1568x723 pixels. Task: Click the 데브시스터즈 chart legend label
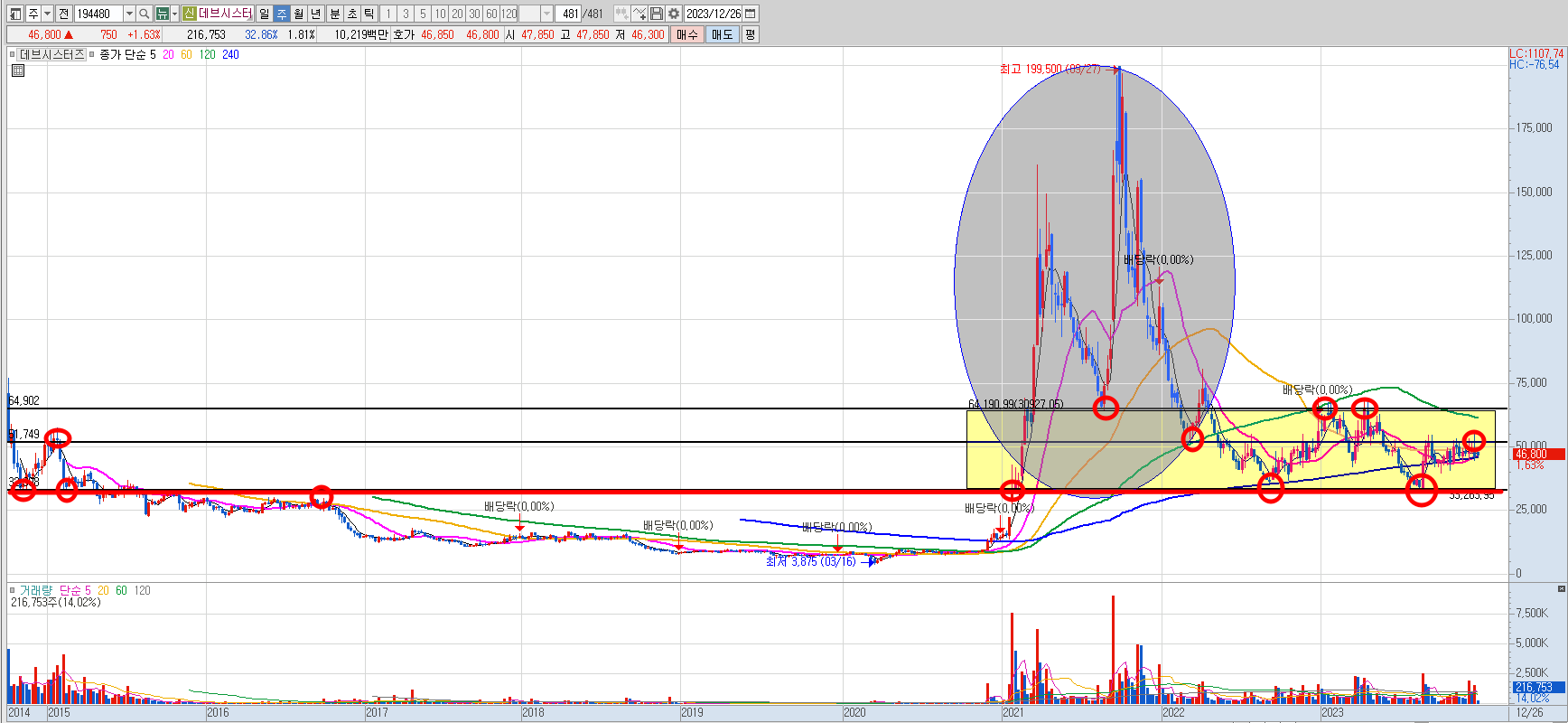(x=52, y=54)
